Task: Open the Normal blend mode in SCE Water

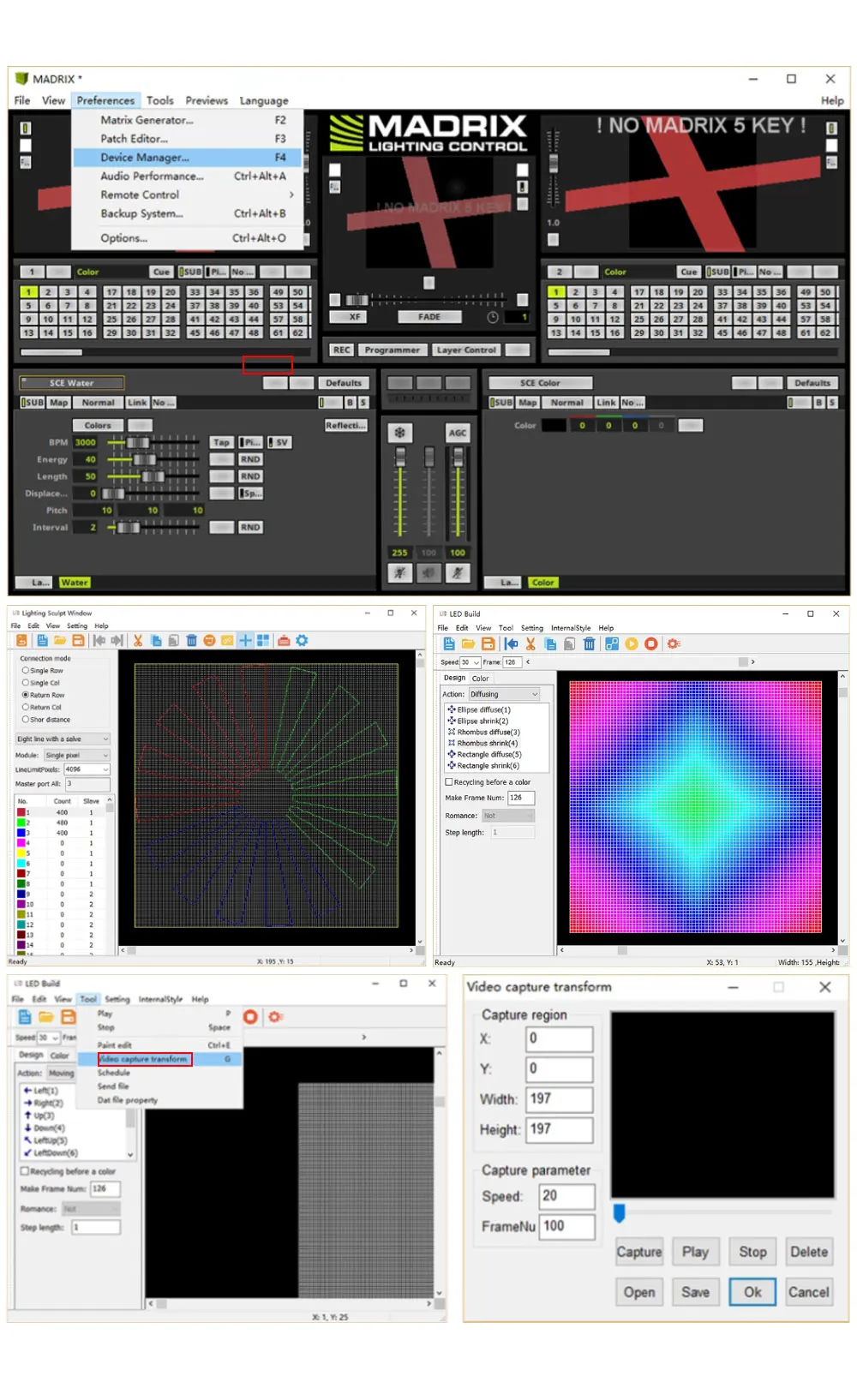Action: click(x=98, y=402)
